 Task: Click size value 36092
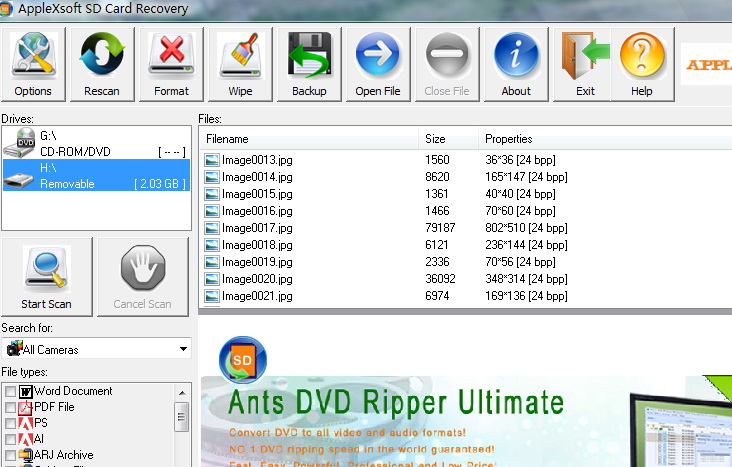pos(440,279)
